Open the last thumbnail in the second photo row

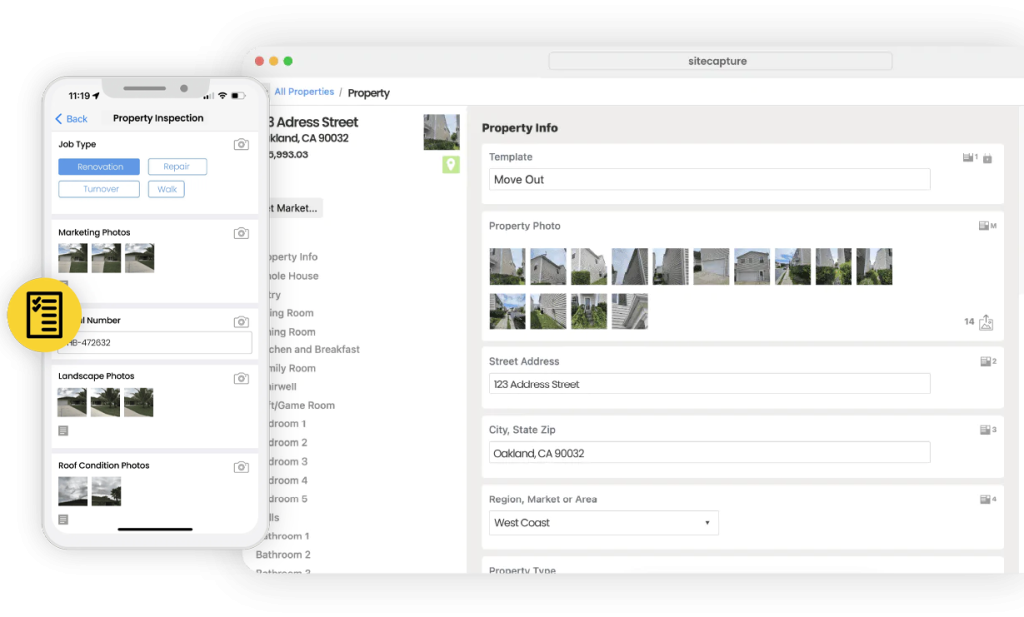coord(630,311)
